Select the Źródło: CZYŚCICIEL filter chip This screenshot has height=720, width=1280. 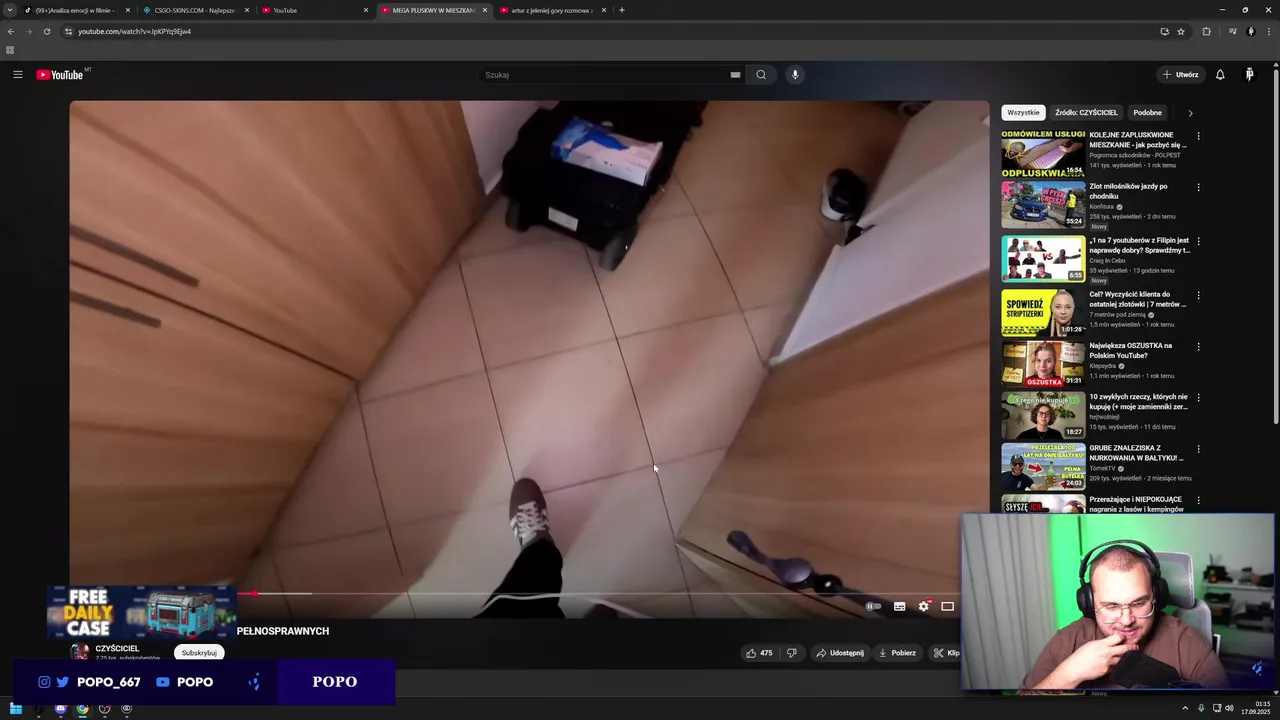1086,113
